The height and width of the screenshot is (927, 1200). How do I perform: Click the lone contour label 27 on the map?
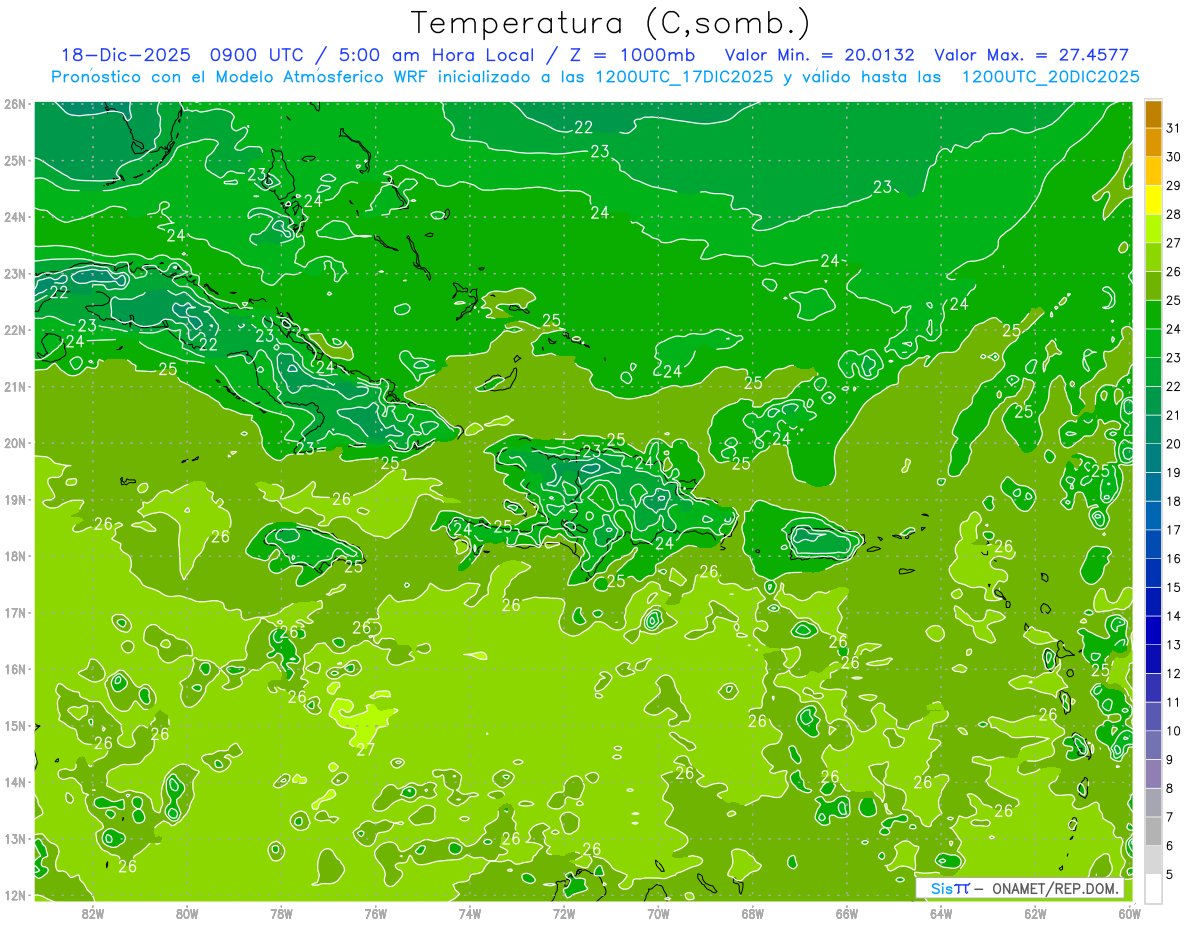pyautogui.click(x=366, y=750)
